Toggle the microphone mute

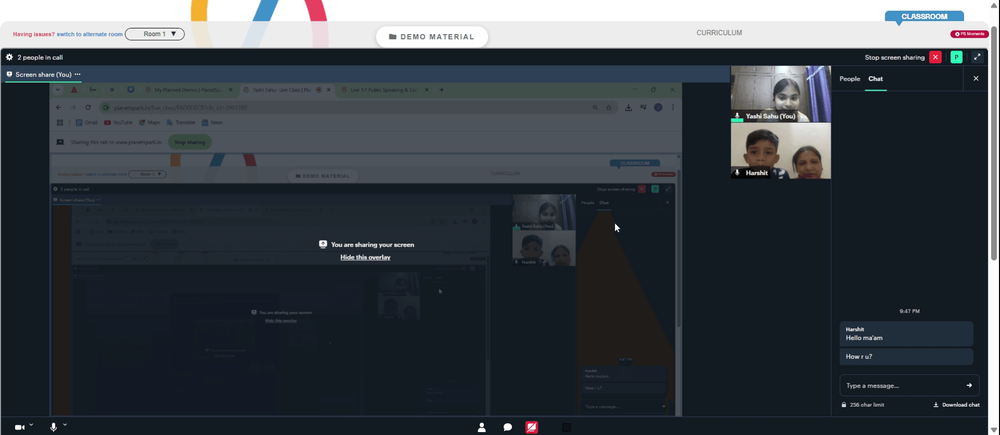(x=54, y=427)
